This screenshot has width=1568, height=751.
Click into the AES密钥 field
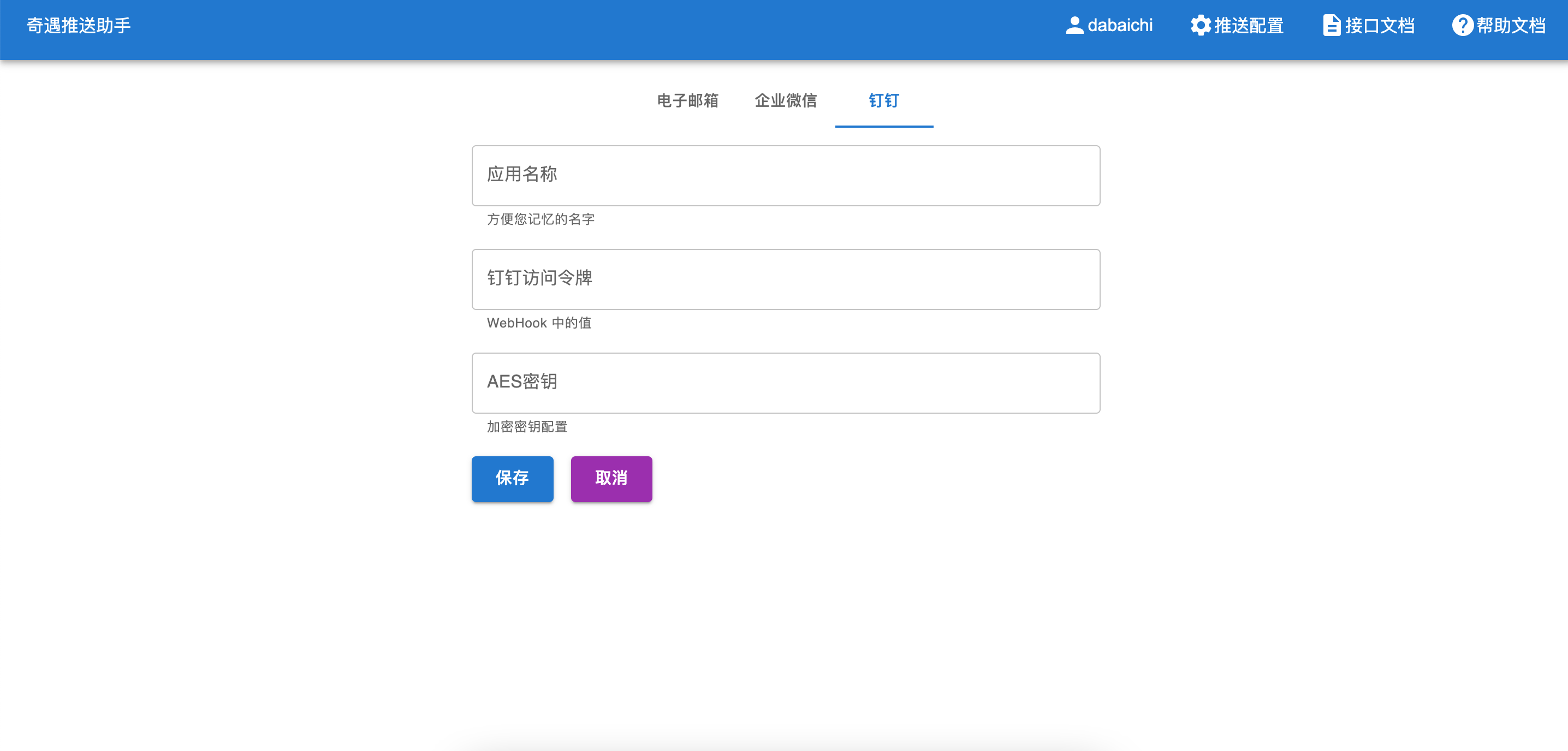pos(785,383)
